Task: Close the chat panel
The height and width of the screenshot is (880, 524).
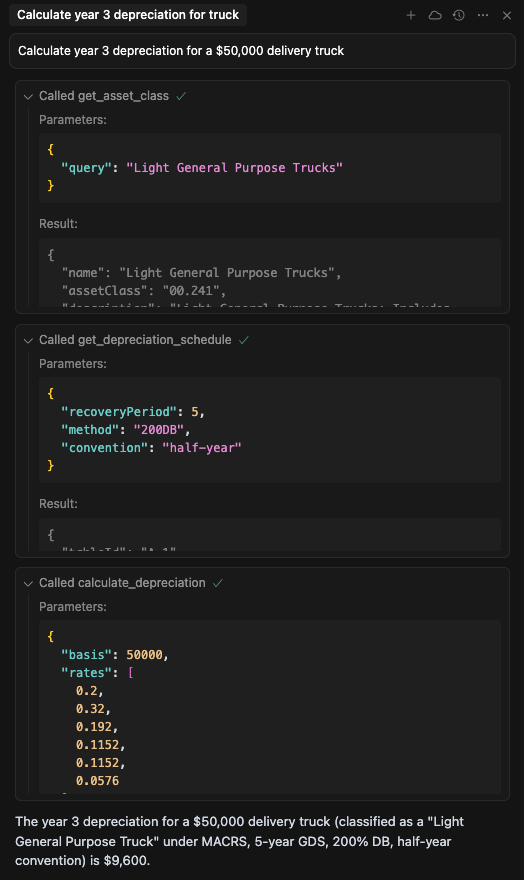Action: 507,15
